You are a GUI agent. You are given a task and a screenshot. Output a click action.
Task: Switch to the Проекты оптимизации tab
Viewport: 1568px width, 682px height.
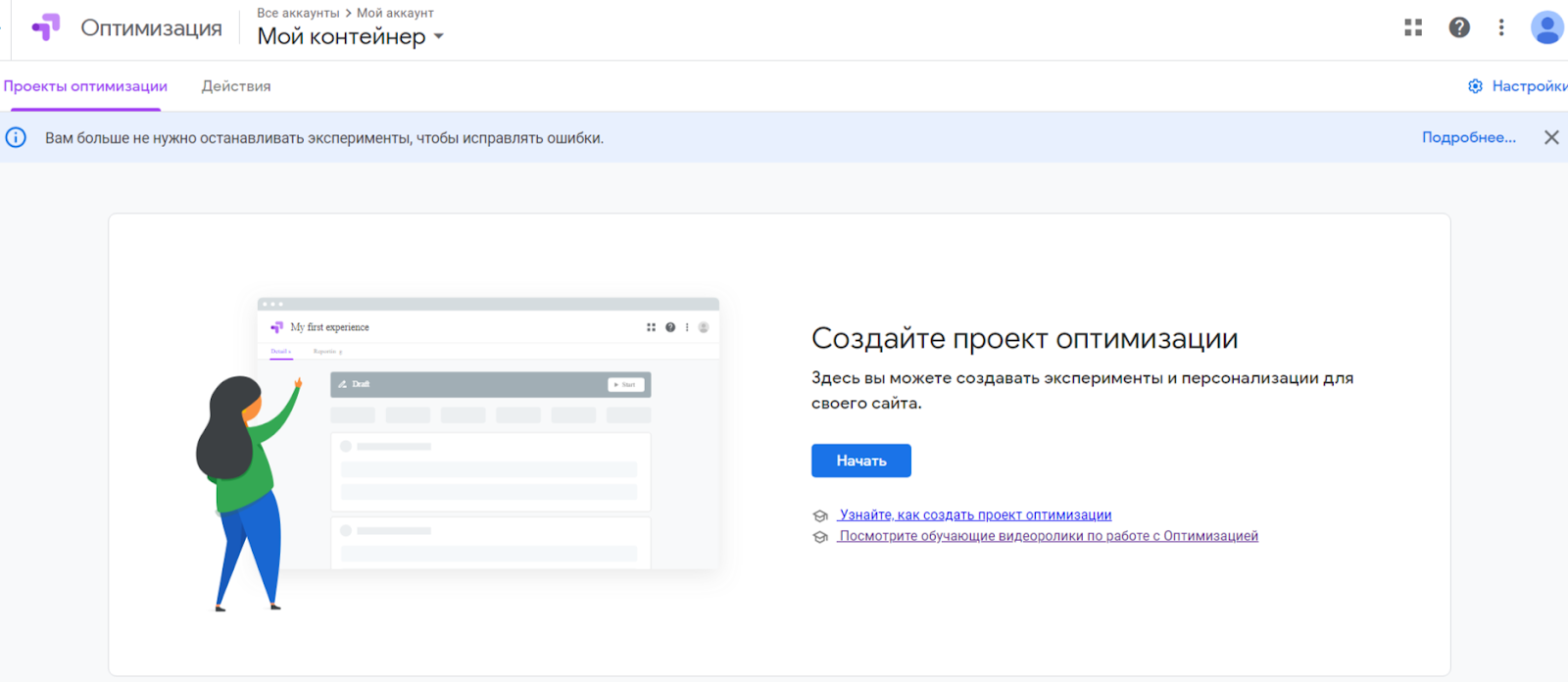85,86
